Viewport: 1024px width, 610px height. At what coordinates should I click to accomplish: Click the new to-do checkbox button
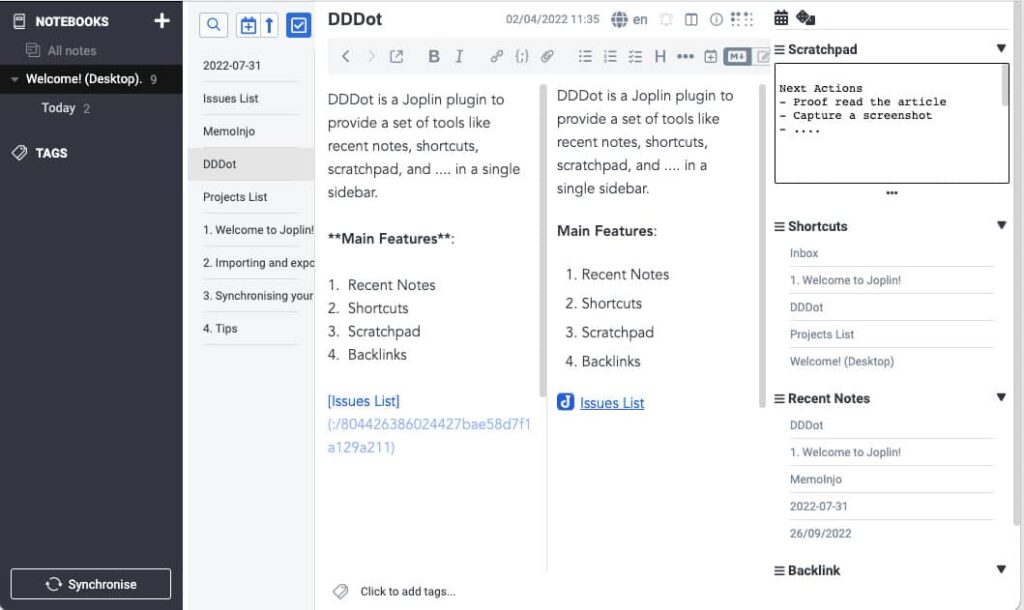[x=298, y=25]
